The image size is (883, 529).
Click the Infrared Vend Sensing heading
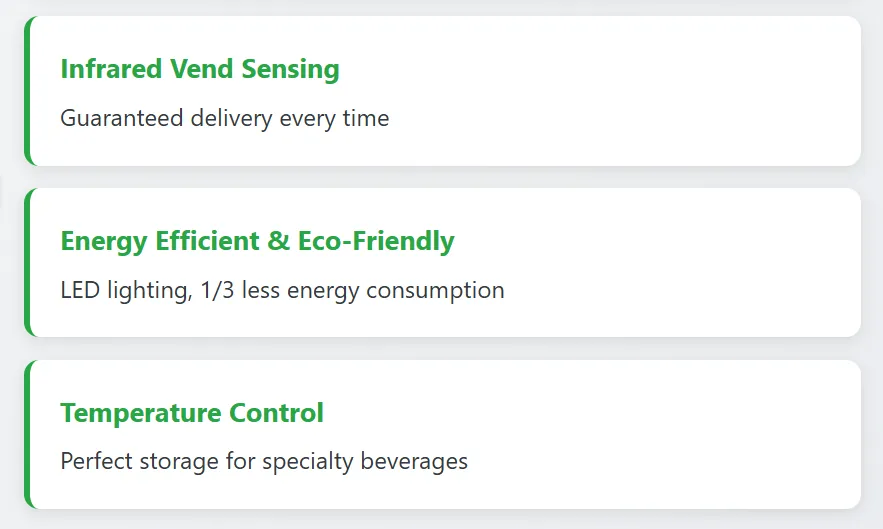[200, 69]
